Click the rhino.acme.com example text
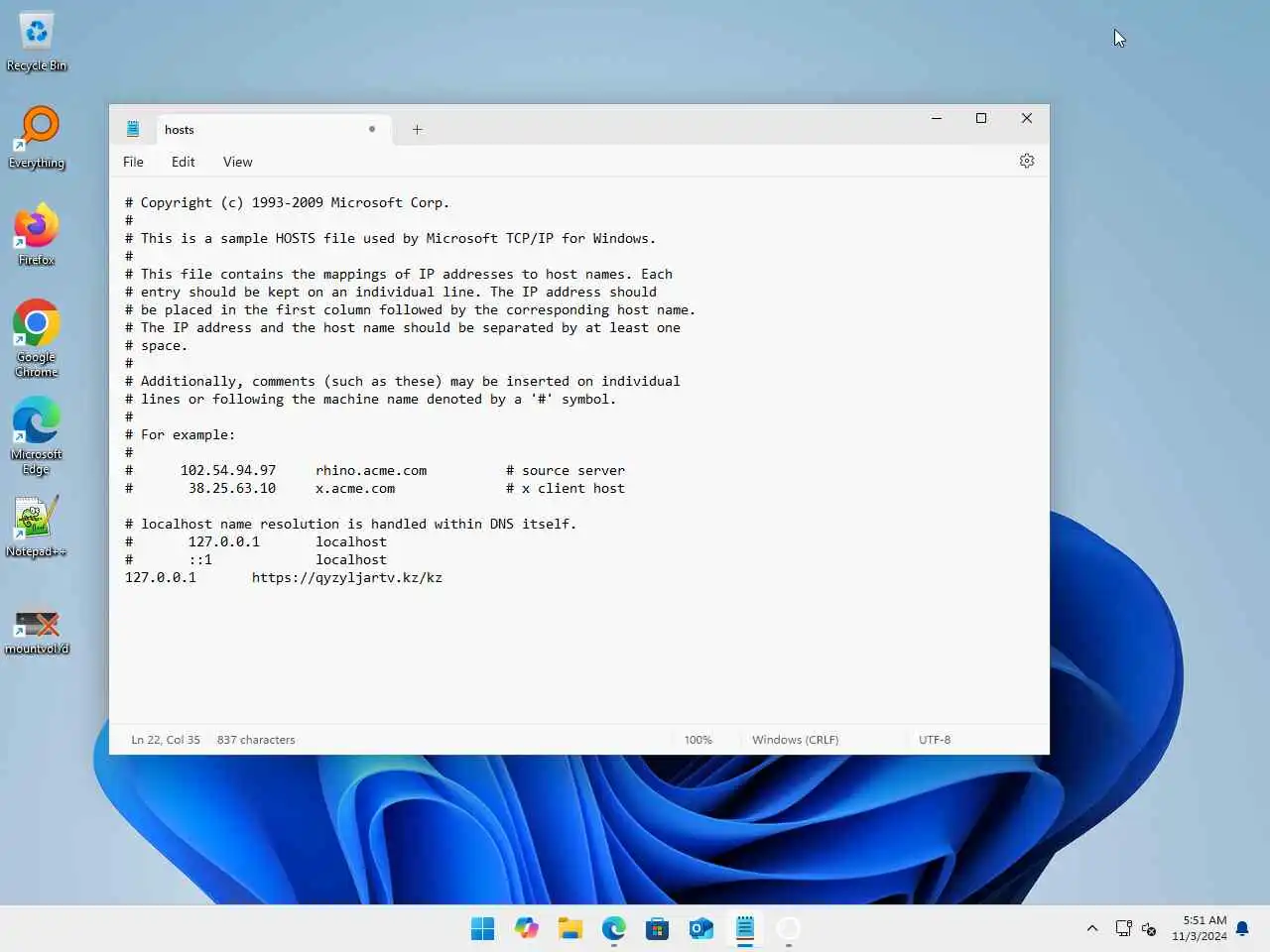Viewport: 1270px width, 952px height. point(371,470)
